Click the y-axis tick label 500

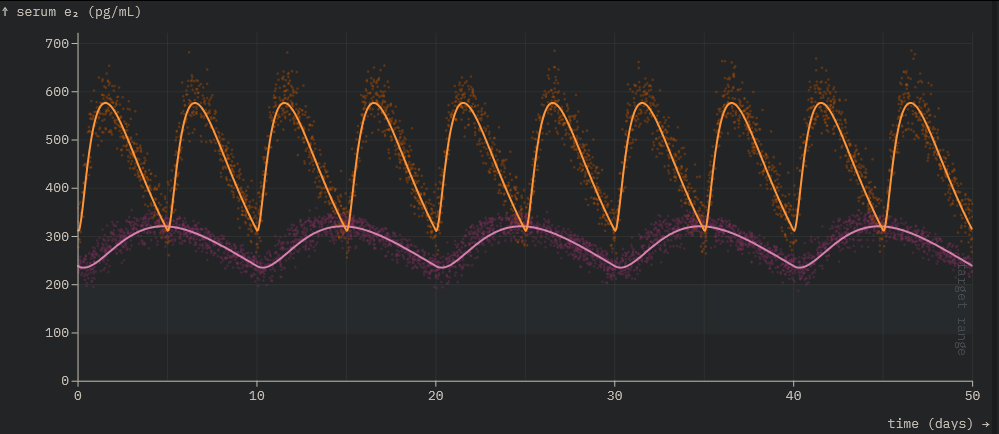point(57,140)
